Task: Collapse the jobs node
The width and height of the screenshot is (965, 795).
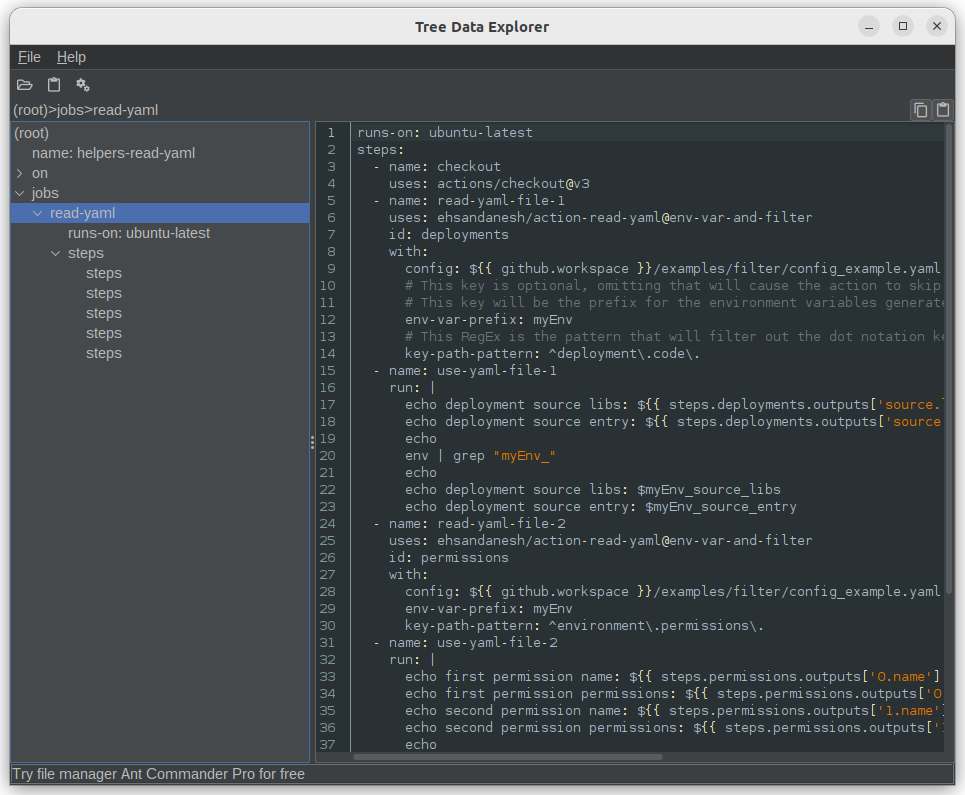Action: (20, 193)
